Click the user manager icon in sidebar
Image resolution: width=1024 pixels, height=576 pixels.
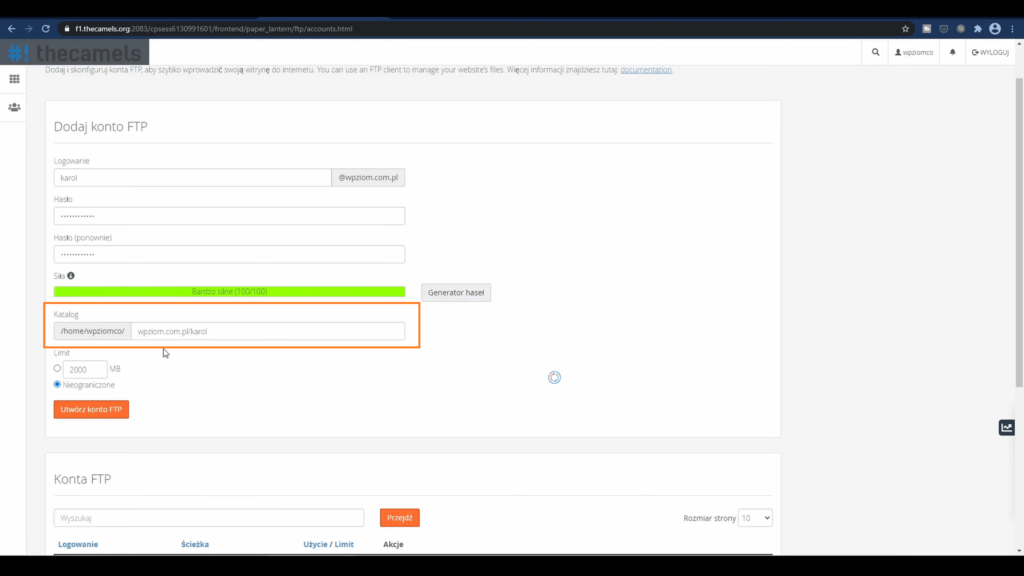coord(14,107)
